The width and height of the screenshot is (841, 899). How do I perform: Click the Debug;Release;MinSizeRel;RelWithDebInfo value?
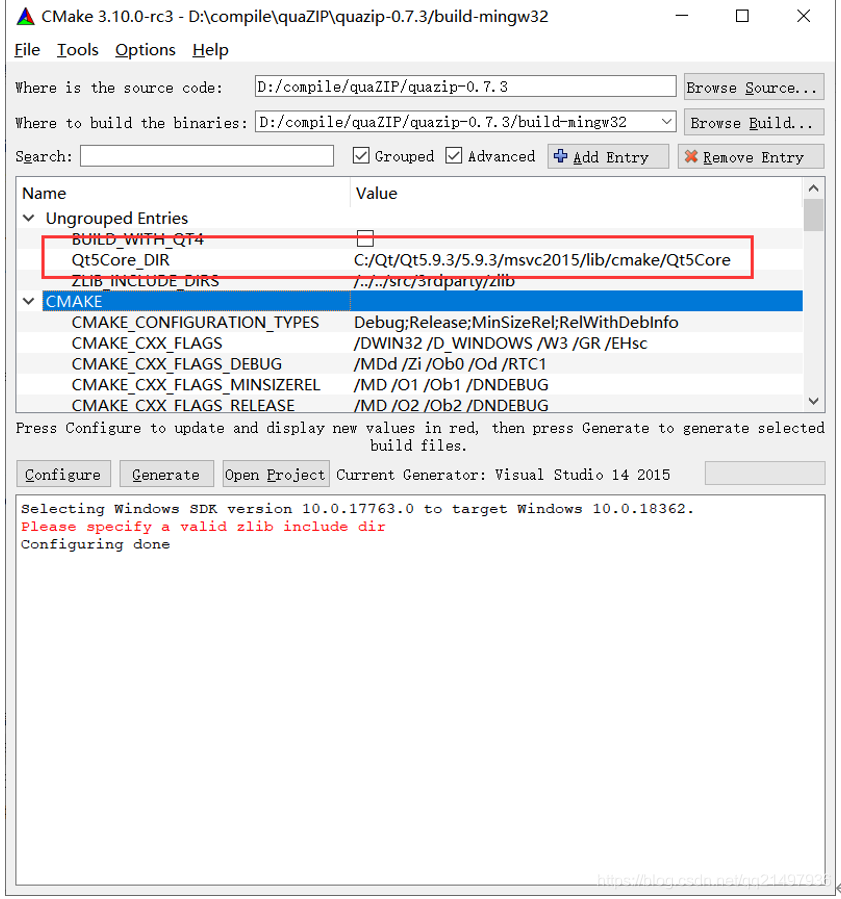click(516, 322)
